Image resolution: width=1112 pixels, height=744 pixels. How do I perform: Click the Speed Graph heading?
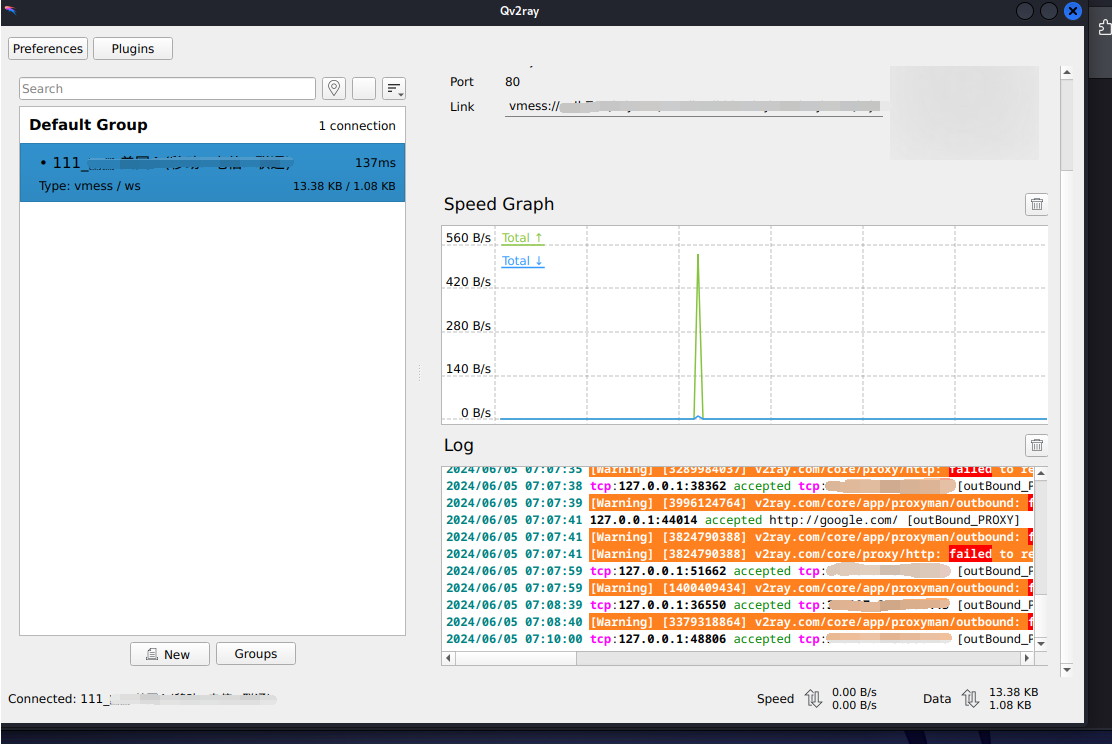coord(499,204)
